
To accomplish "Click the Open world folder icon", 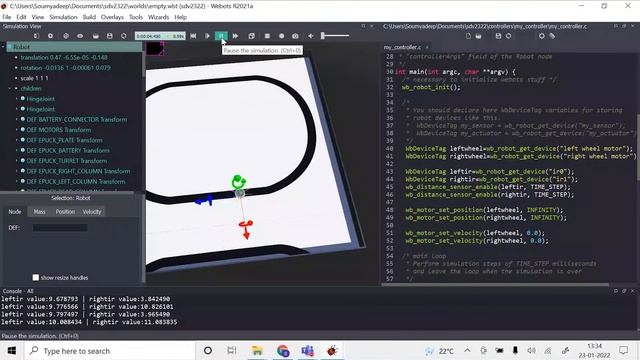I will point(95,36).
